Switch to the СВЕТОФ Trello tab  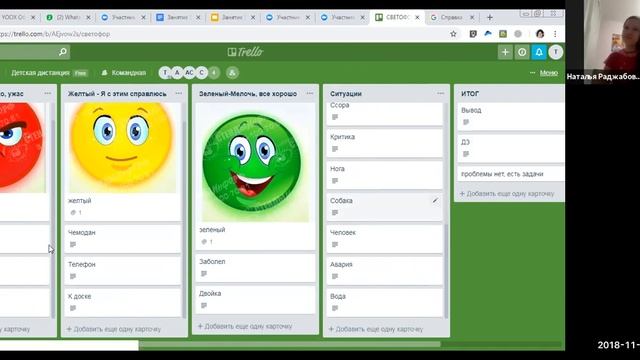coord(397,17)
